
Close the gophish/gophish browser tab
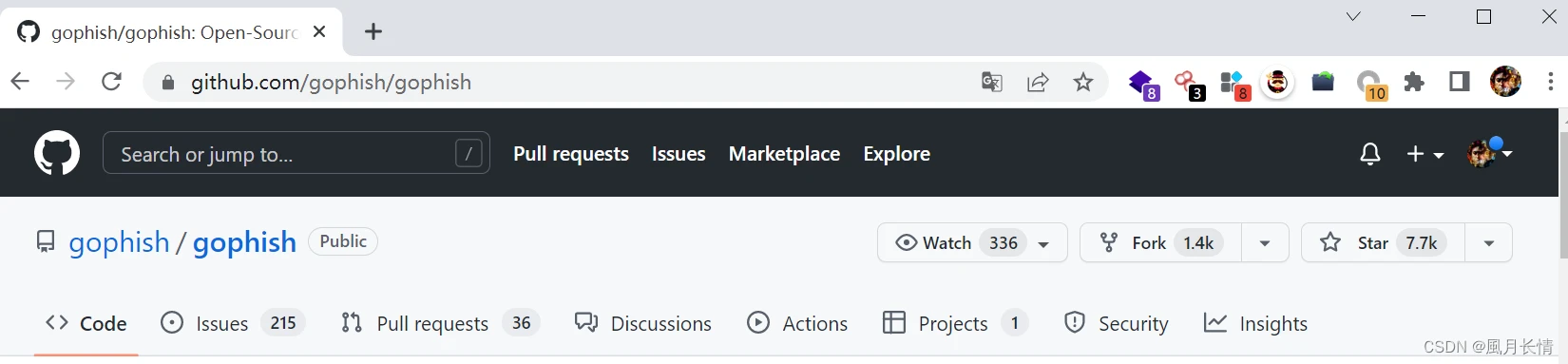click(x=319, y=31)
